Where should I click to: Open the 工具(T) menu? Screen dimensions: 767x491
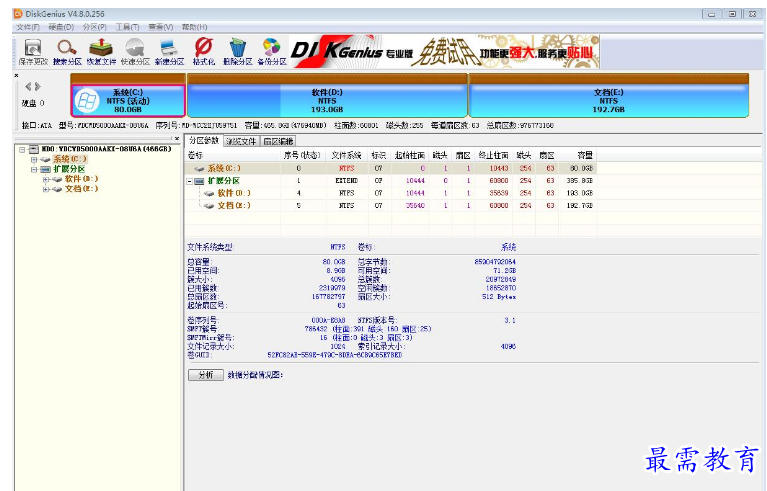click(127, 27)
